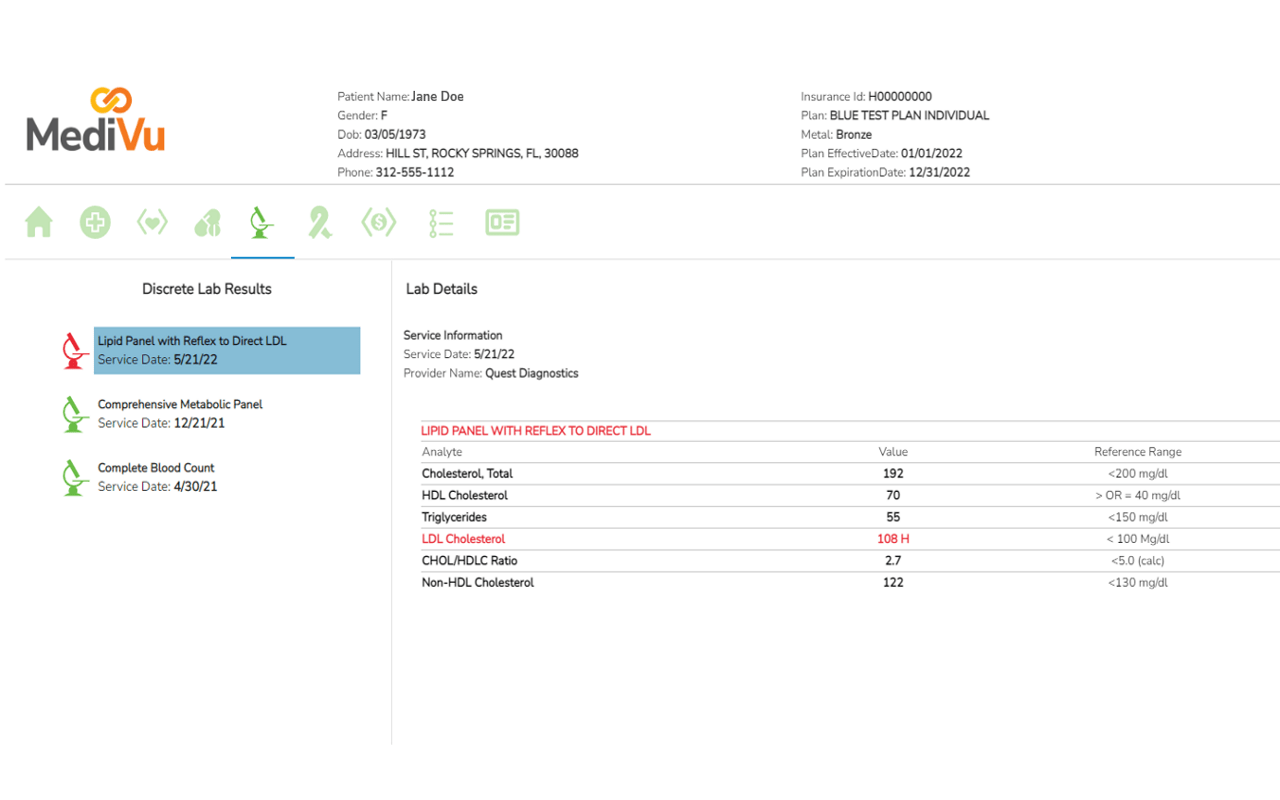Image resolution: width=1280 pixels, height=800 pixels.
Task: Click the Reference Range column header
Action: (1138, 452)
